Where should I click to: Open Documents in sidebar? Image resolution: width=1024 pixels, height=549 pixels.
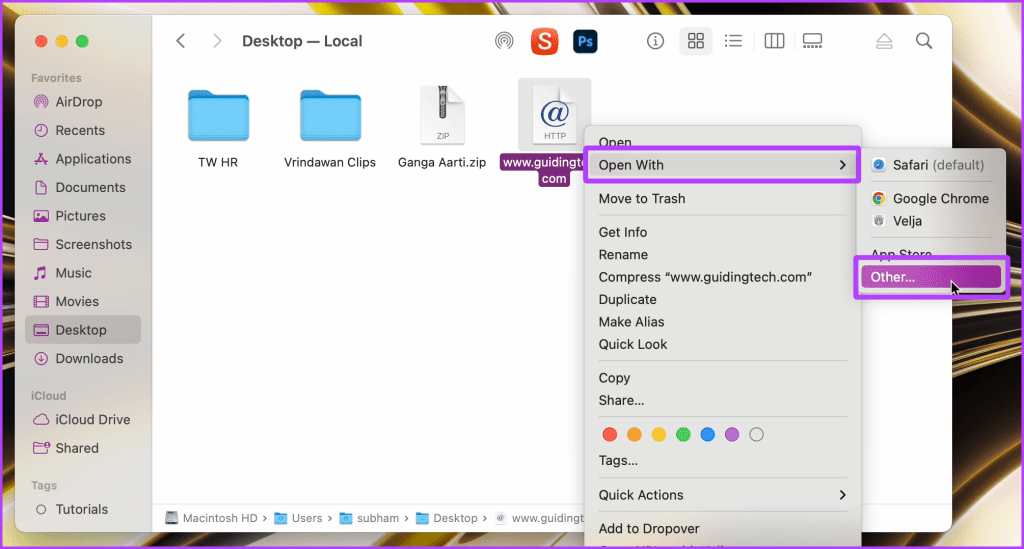point(83,187)
